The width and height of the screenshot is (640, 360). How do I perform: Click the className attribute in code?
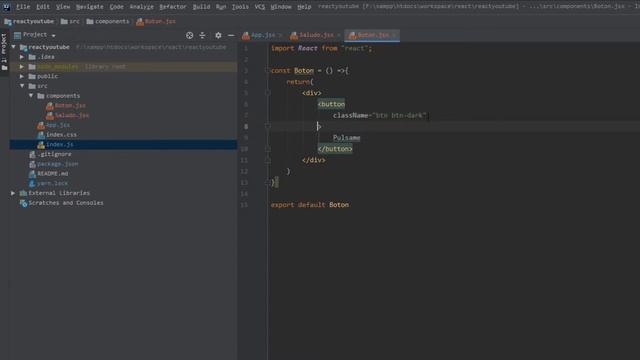350,116
